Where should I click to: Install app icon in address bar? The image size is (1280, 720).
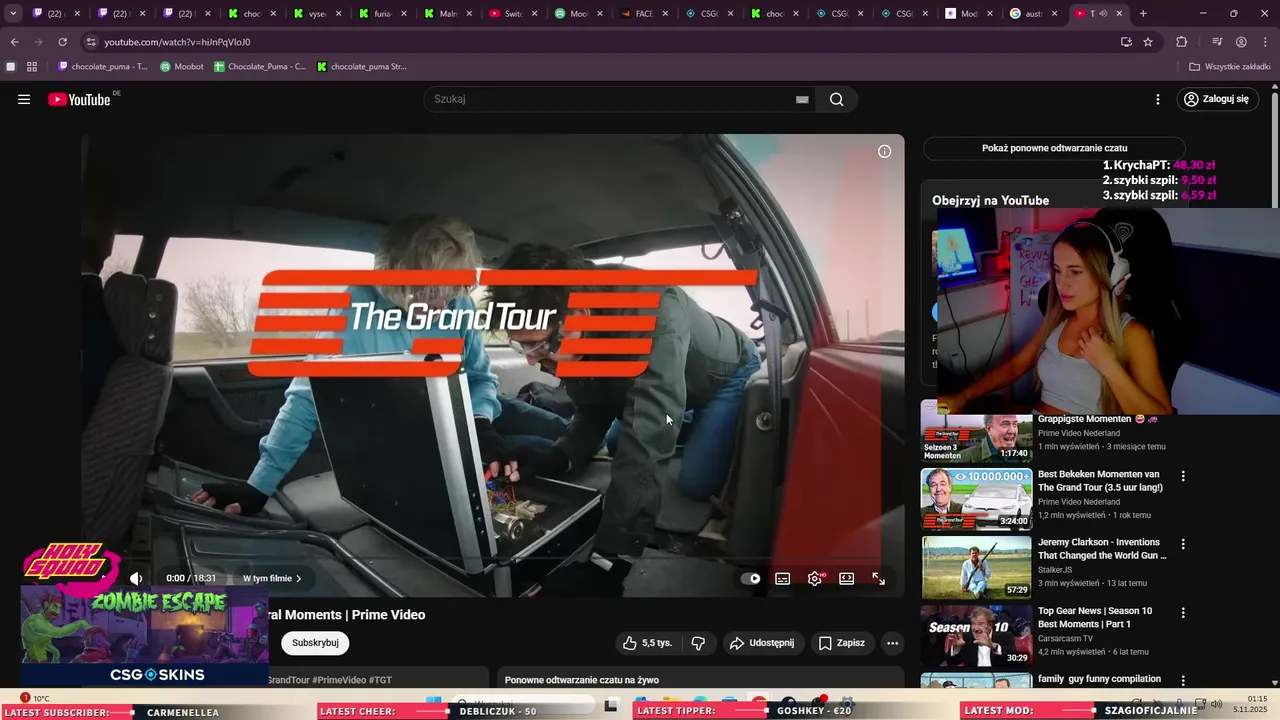pos(1126,42)
